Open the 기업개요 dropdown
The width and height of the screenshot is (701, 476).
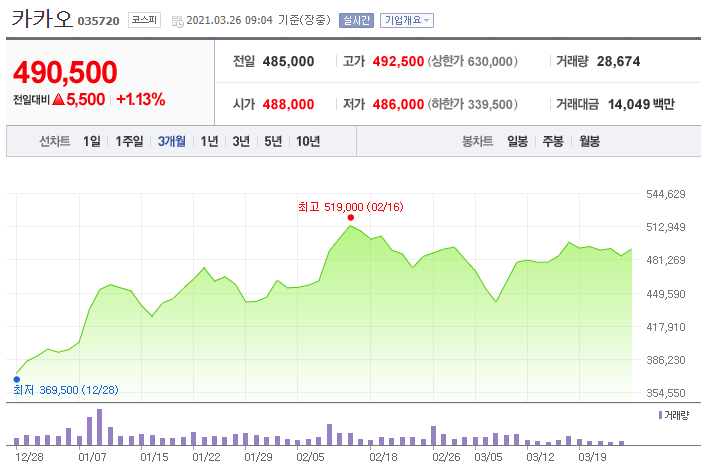(x=407, y=21)
